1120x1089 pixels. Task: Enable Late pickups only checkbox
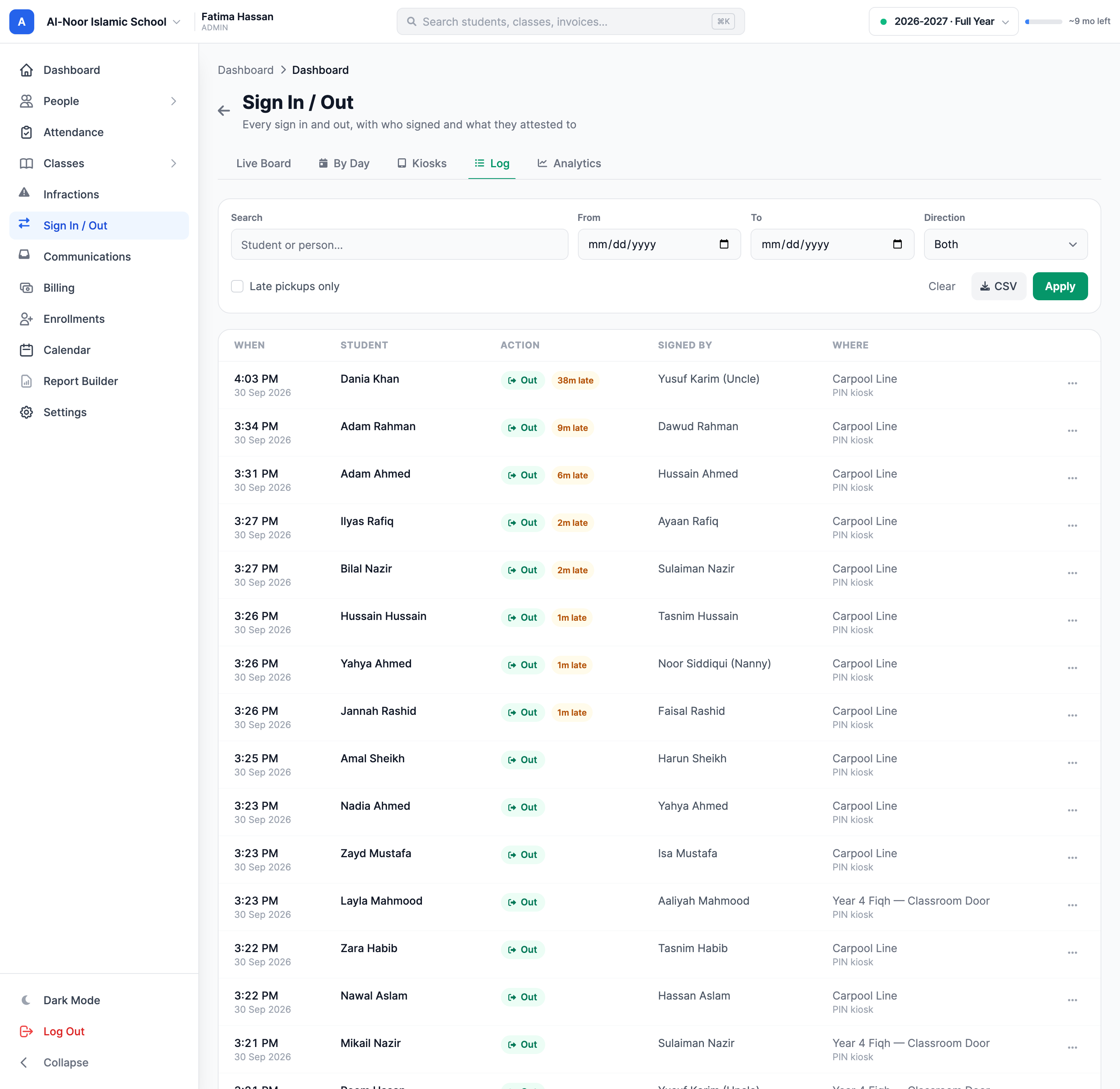[237, 286]
